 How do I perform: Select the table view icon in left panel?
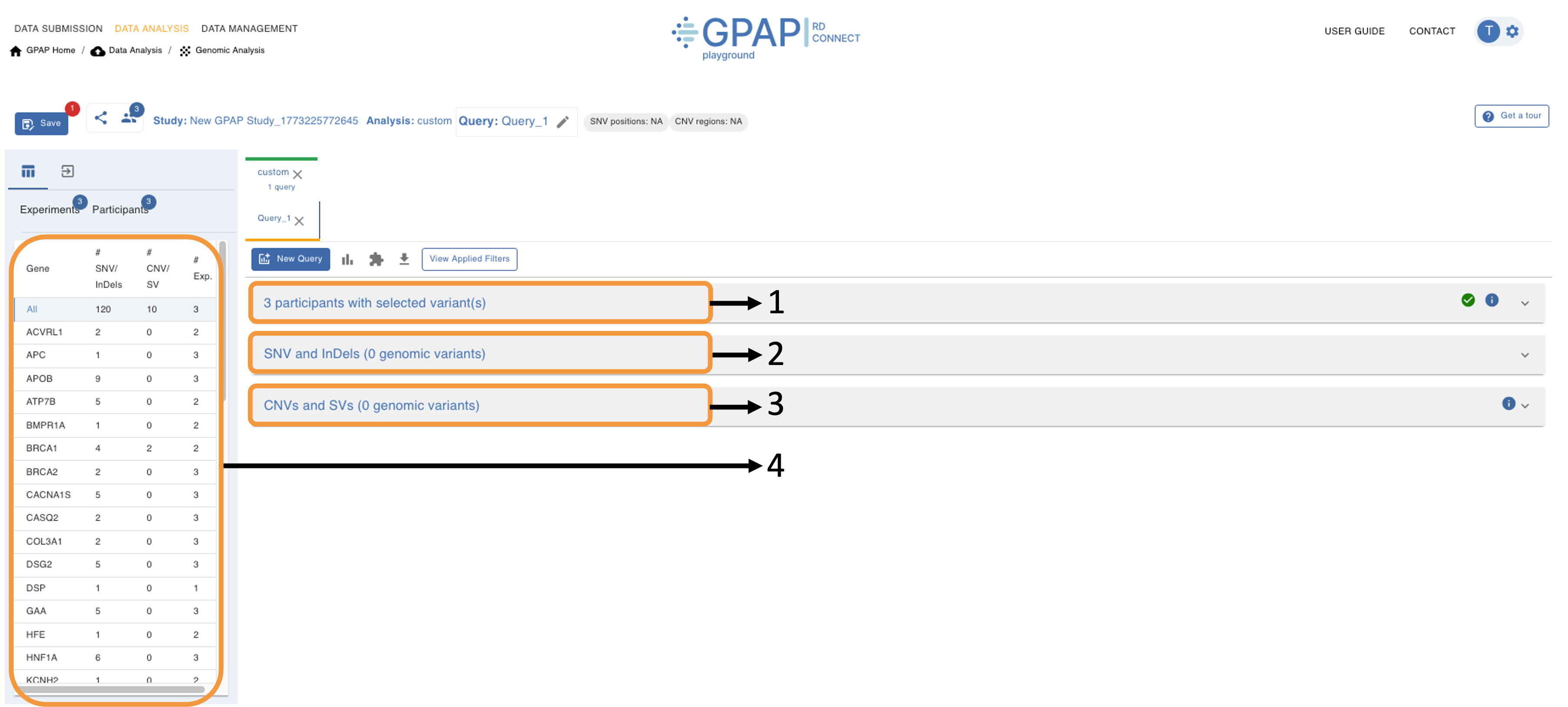[28, 172]
